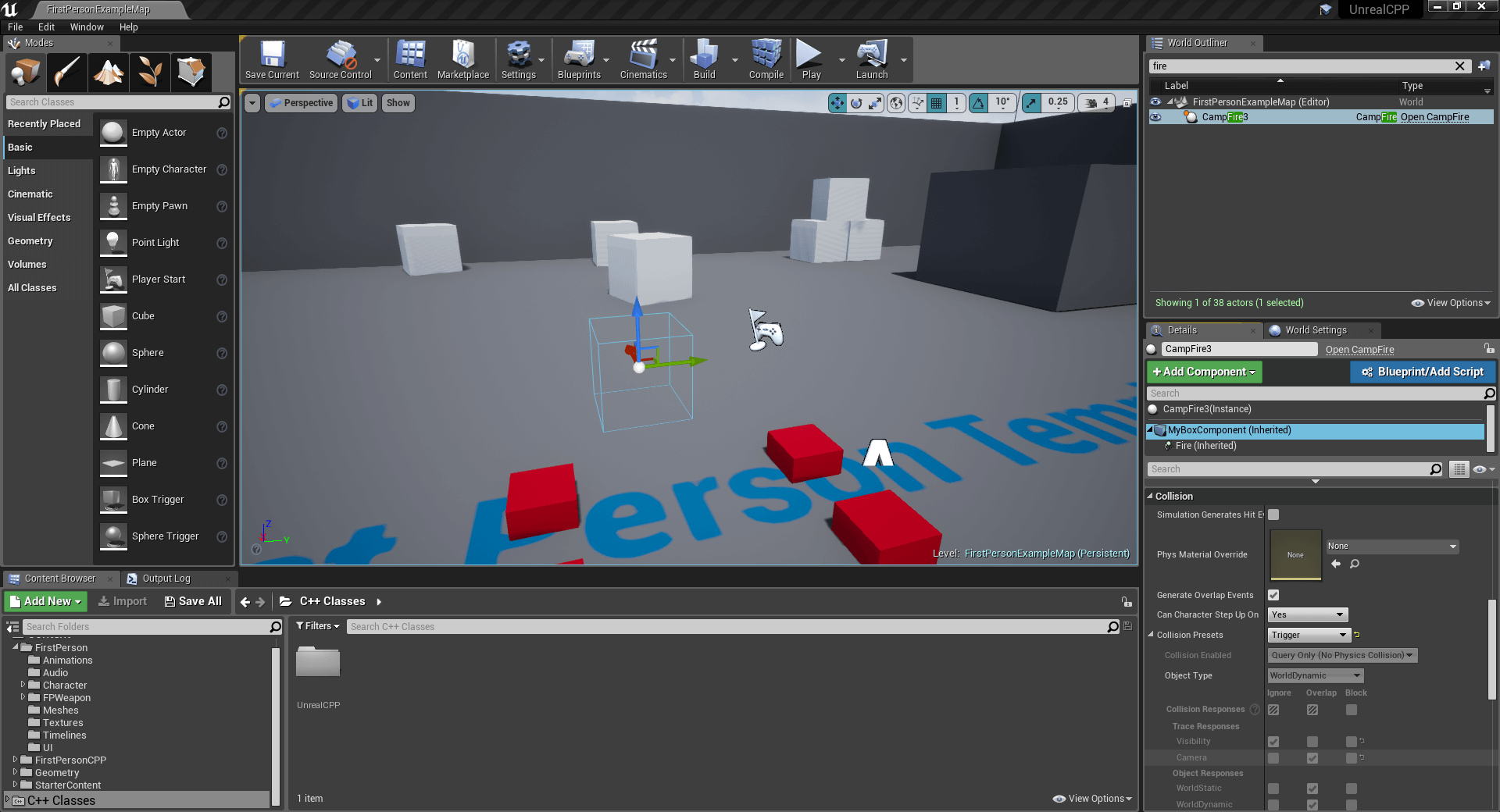Click the add folder icon in World Outliner
The width and height of the screenshot is (1500, 812).
coord(1484,66)
